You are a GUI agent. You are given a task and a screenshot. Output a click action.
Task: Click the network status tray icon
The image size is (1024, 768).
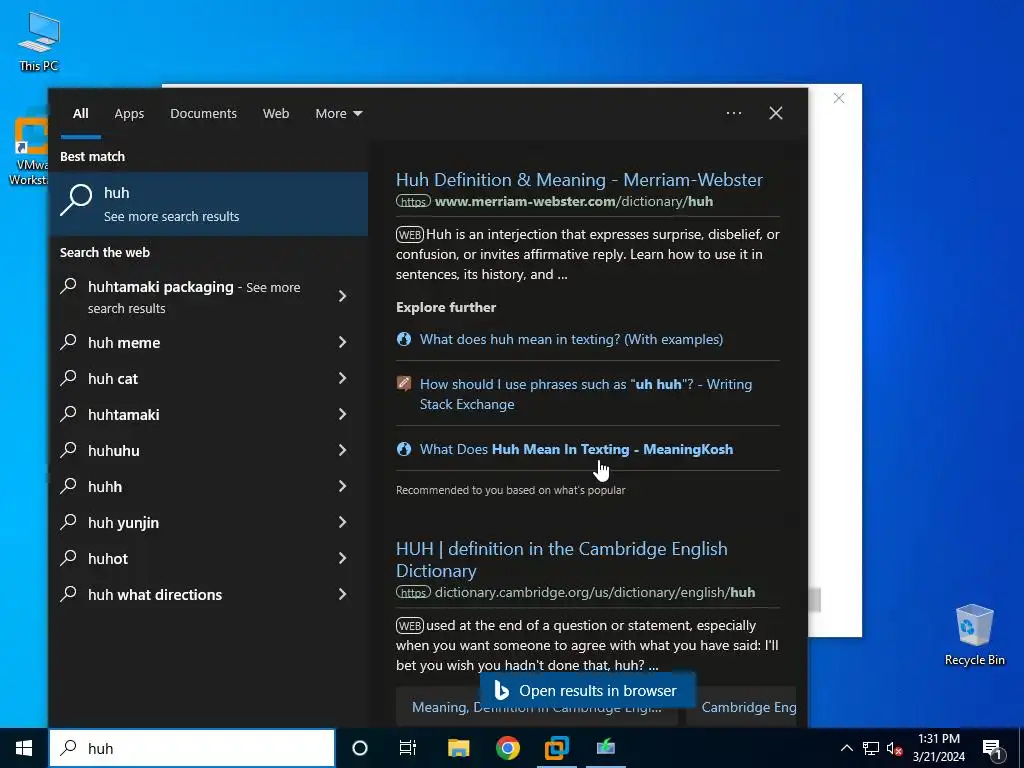871,748
